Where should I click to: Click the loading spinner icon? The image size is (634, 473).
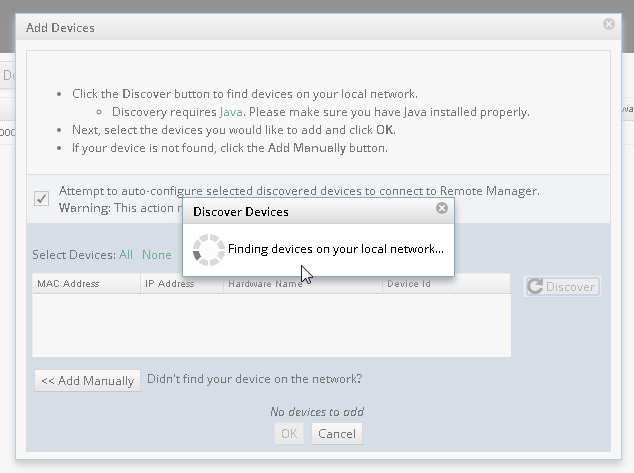point(207,250)
